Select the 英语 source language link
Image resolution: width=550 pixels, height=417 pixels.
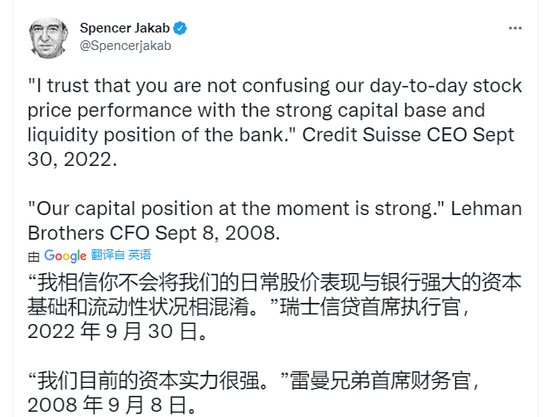click(x=139, y=255)
